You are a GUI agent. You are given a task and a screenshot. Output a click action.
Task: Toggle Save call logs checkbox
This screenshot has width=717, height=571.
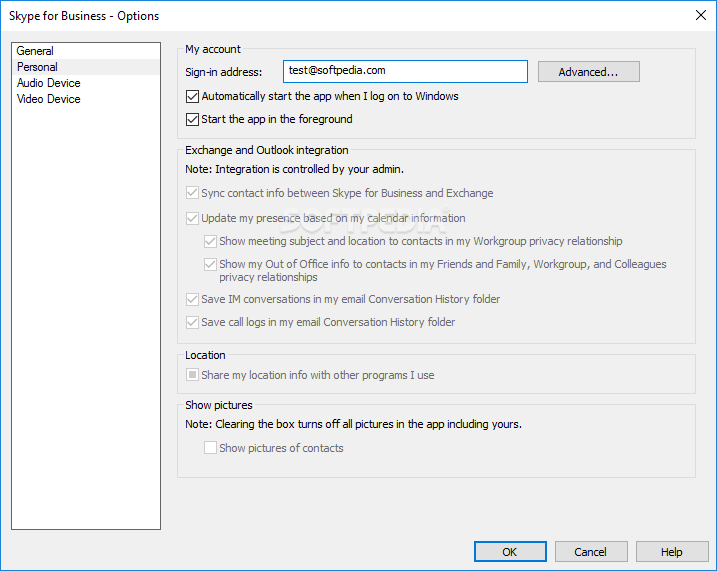193,322
